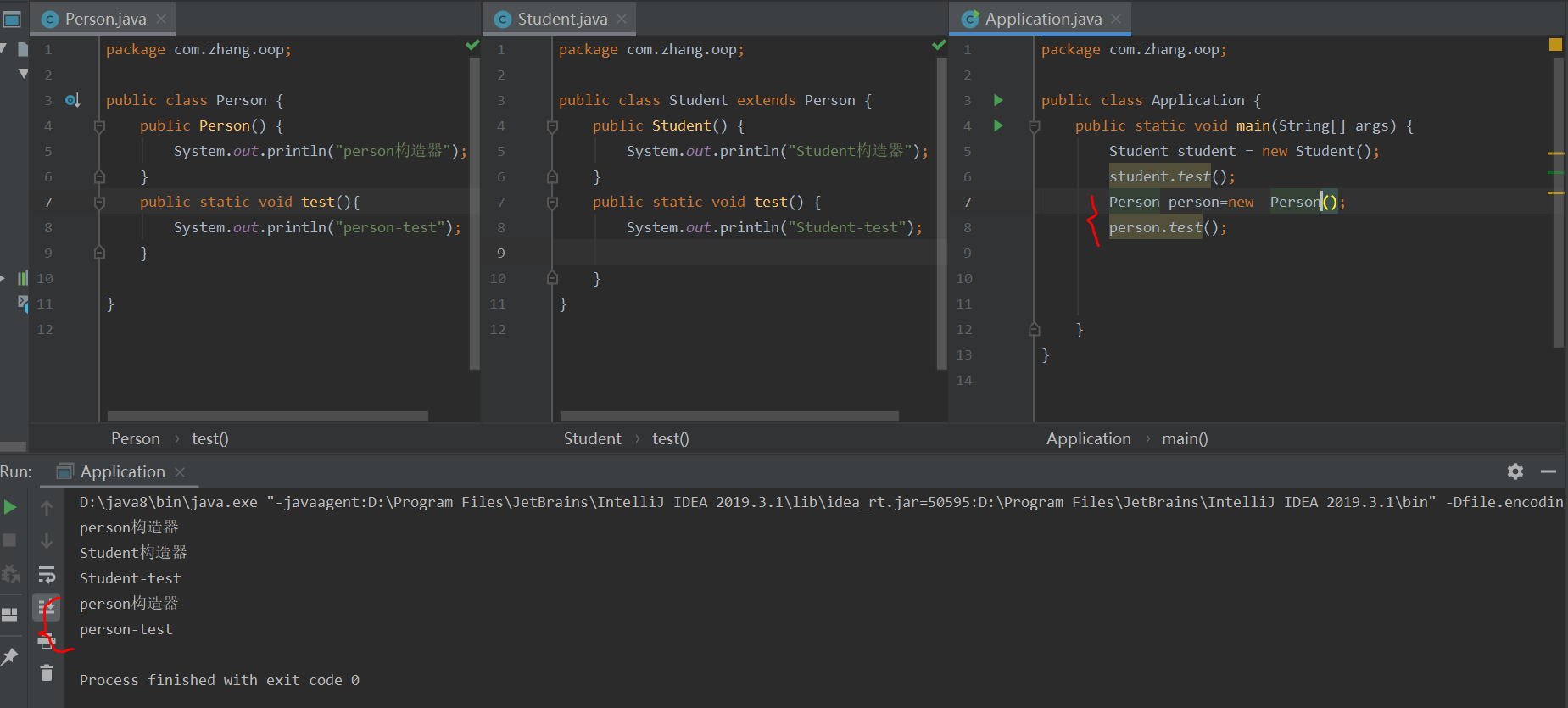Click the java.exe command line in console

click(x=821, y=502)
